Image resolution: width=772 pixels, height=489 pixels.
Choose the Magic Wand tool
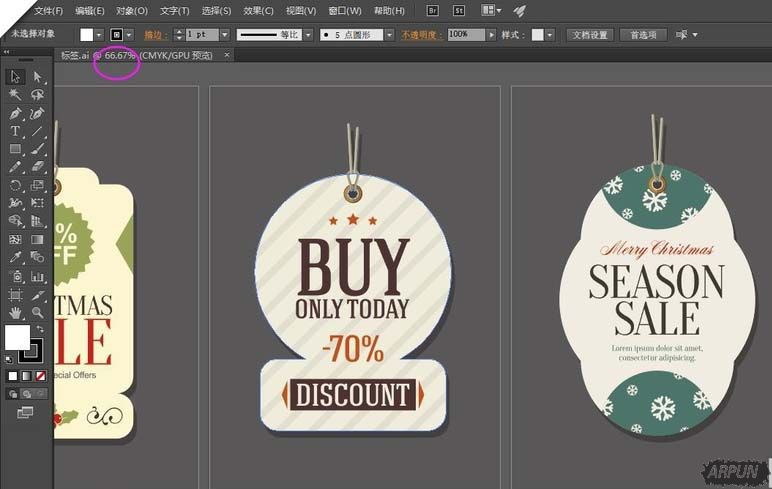(x=16, y=95)
